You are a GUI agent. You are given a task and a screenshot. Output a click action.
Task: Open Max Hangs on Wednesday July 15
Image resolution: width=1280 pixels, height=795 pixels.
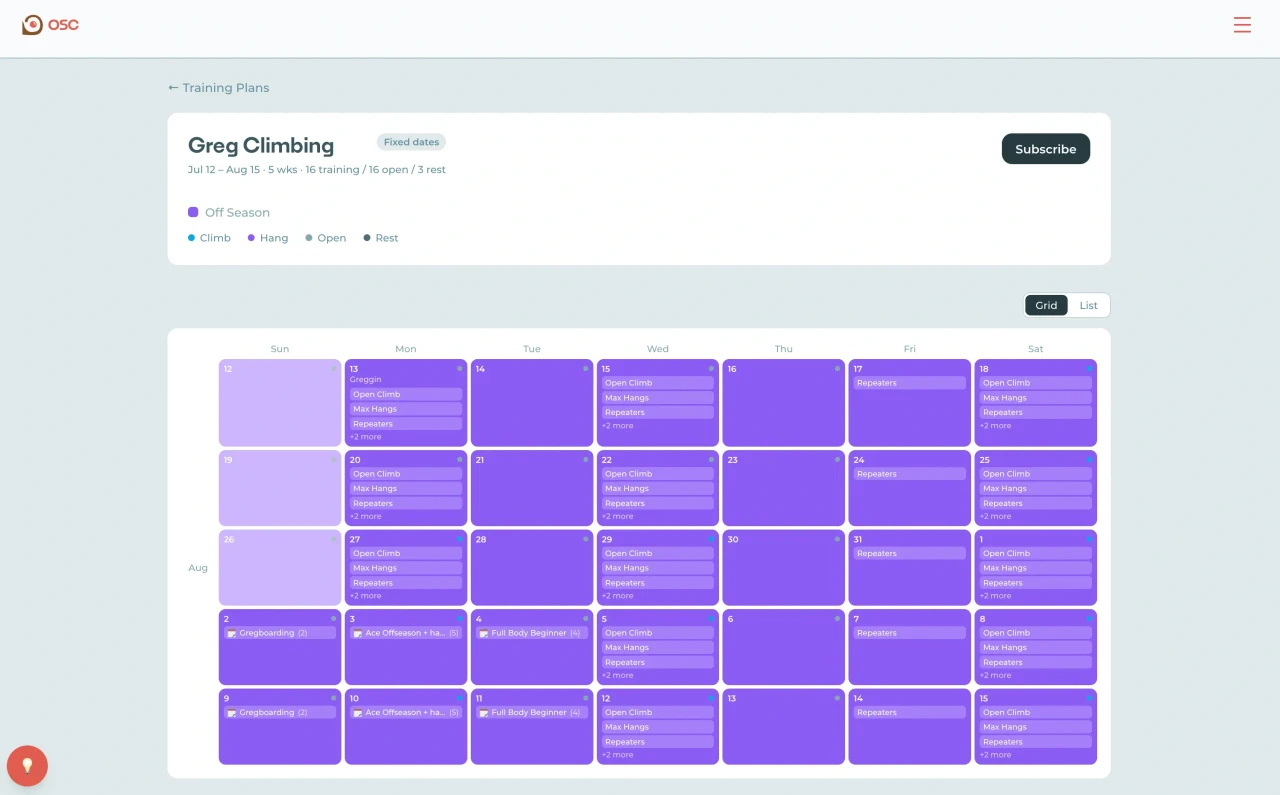tap(657, 398)
